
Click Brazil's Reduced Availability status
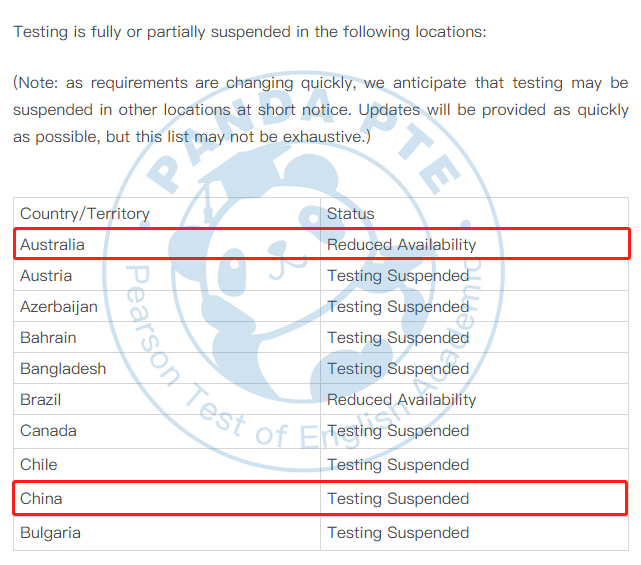pyautogui.click(x=402, y=399)
